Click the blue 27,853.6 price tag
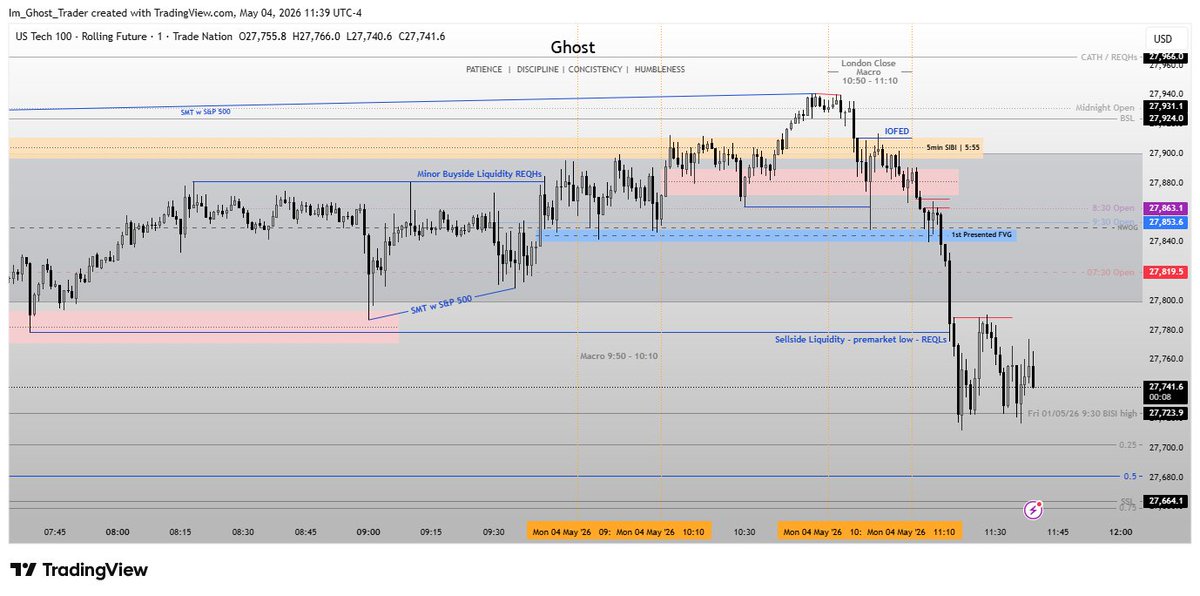Screen dimensions: 1200x596 point(1166,222)
